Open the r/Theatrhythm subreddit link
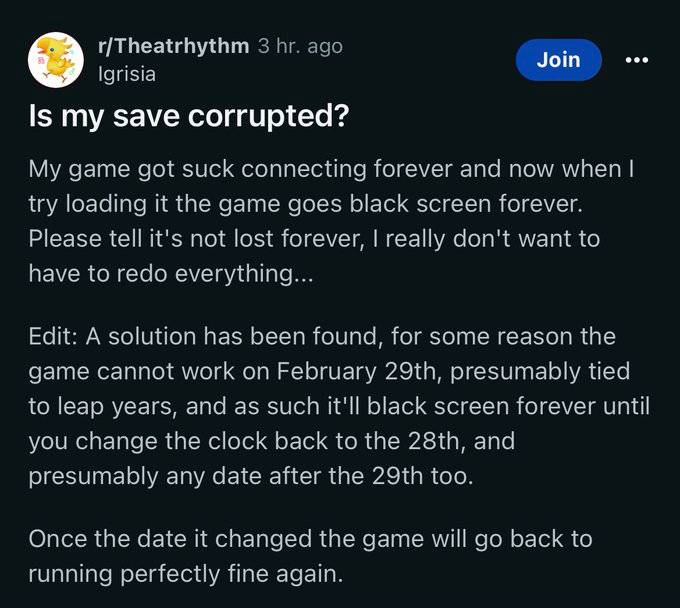Viewport: 680px width, 608px height. coord(173,47)
